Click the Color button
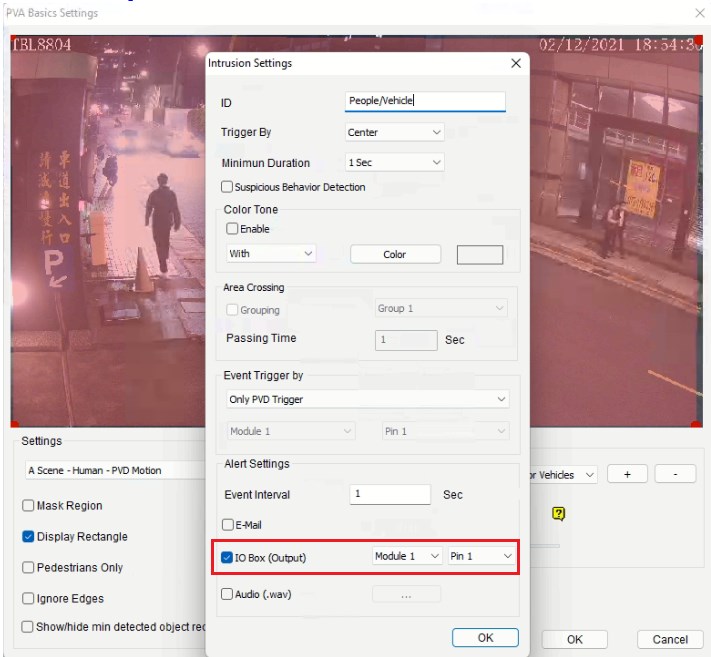This screenshot has height=657, width=711. pos(395,254)
